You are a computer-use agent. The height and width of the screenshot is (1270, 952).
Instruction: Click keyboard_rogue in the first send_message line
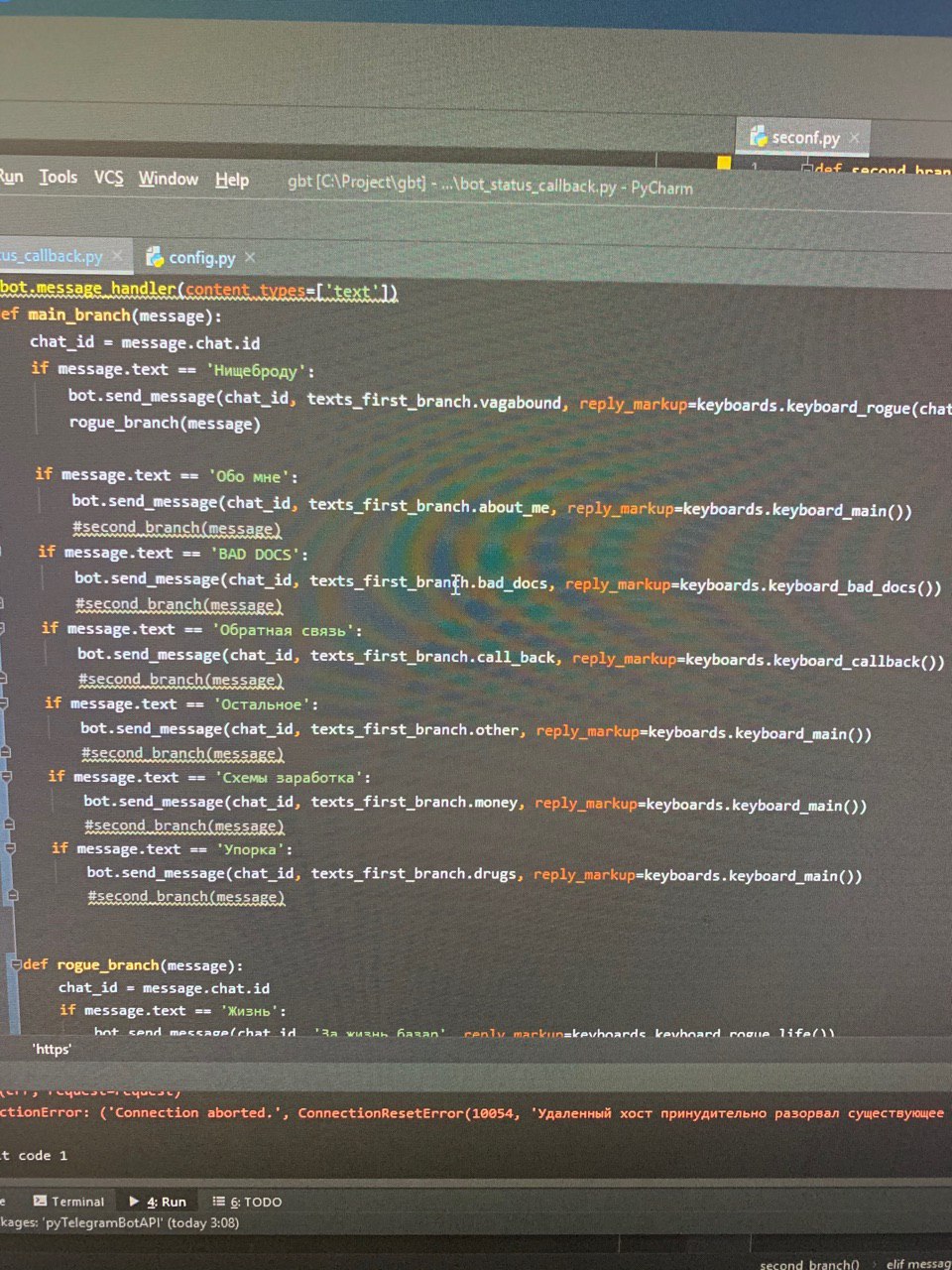point(848,407)
